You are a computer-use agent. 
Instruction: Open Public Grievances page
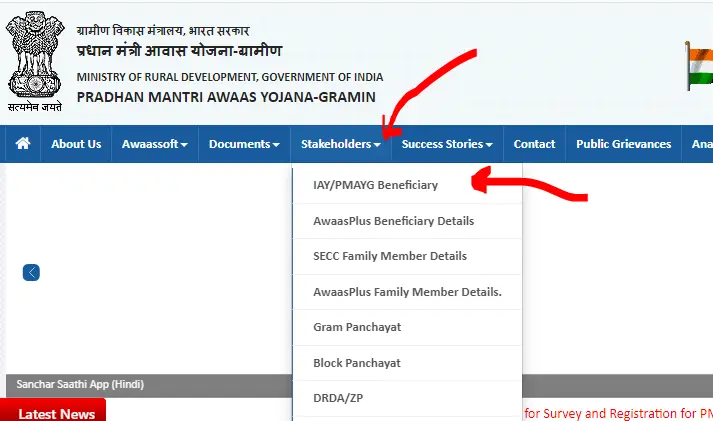[623, 144]
